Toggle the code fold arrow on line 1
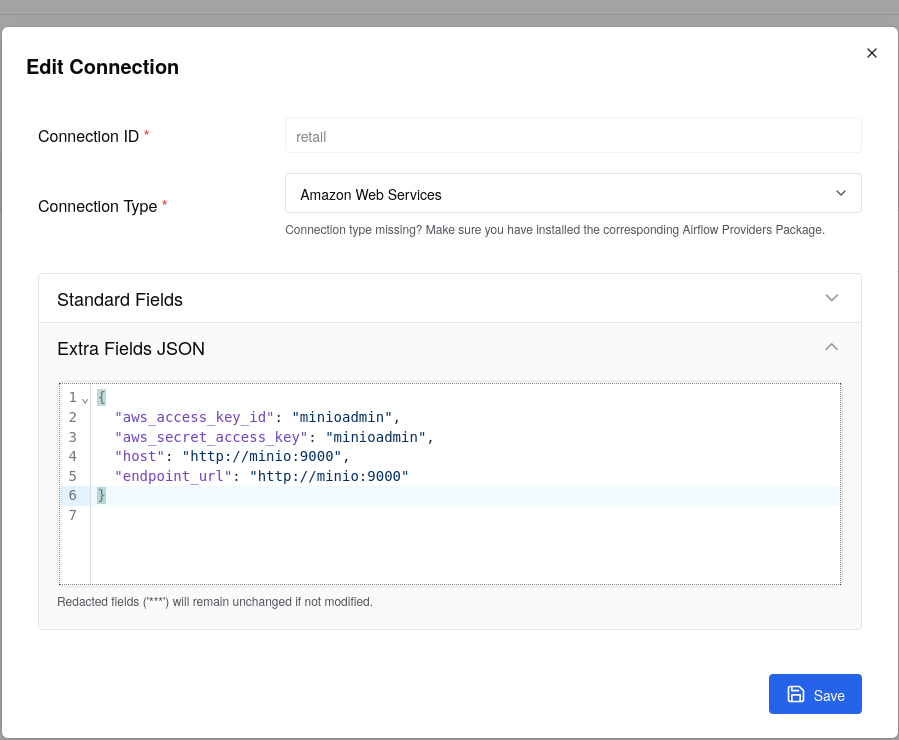The image size is (899, 740). pos(85,400)
